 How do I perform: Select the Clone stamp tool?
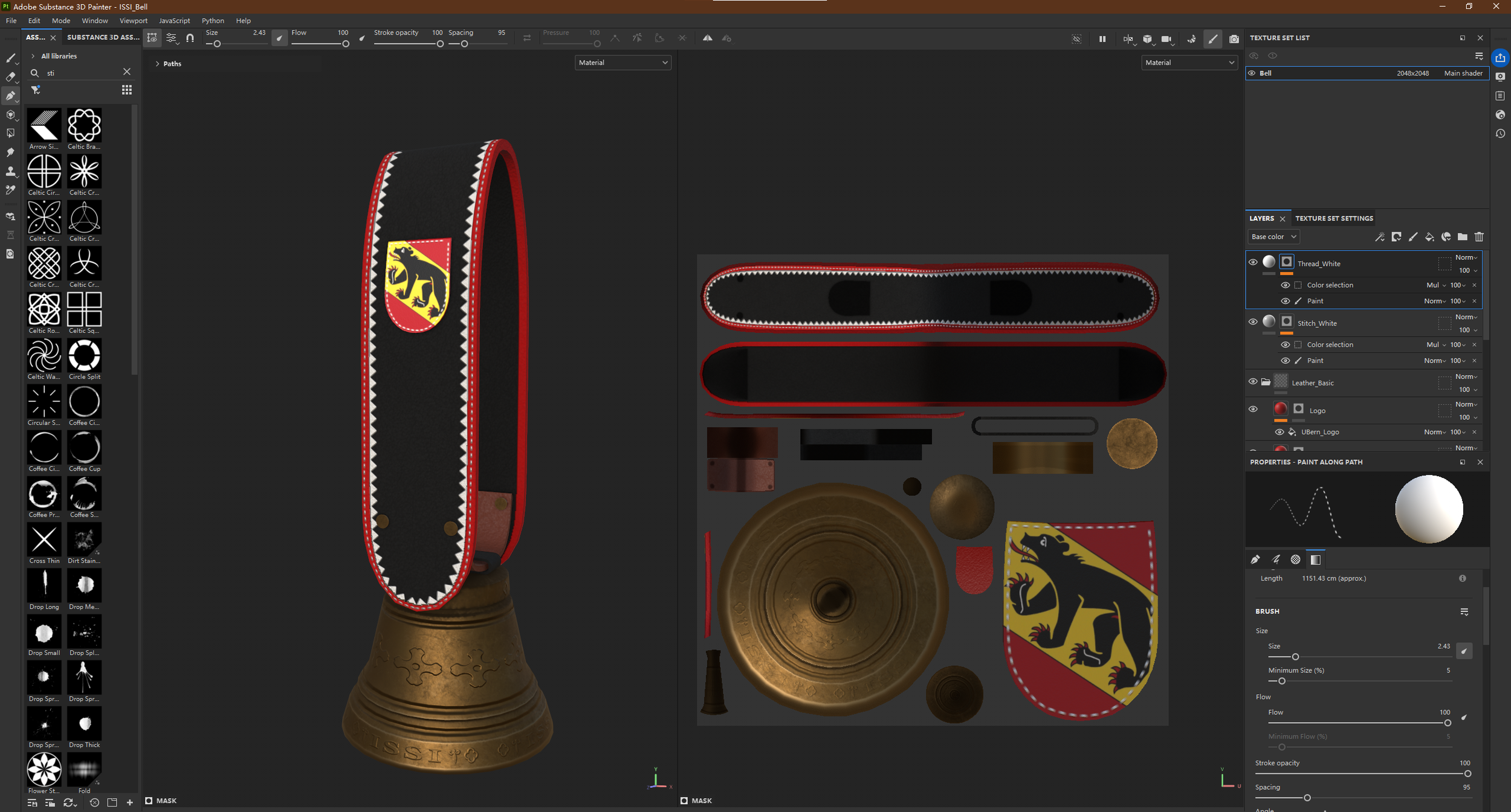coord(10,171)
